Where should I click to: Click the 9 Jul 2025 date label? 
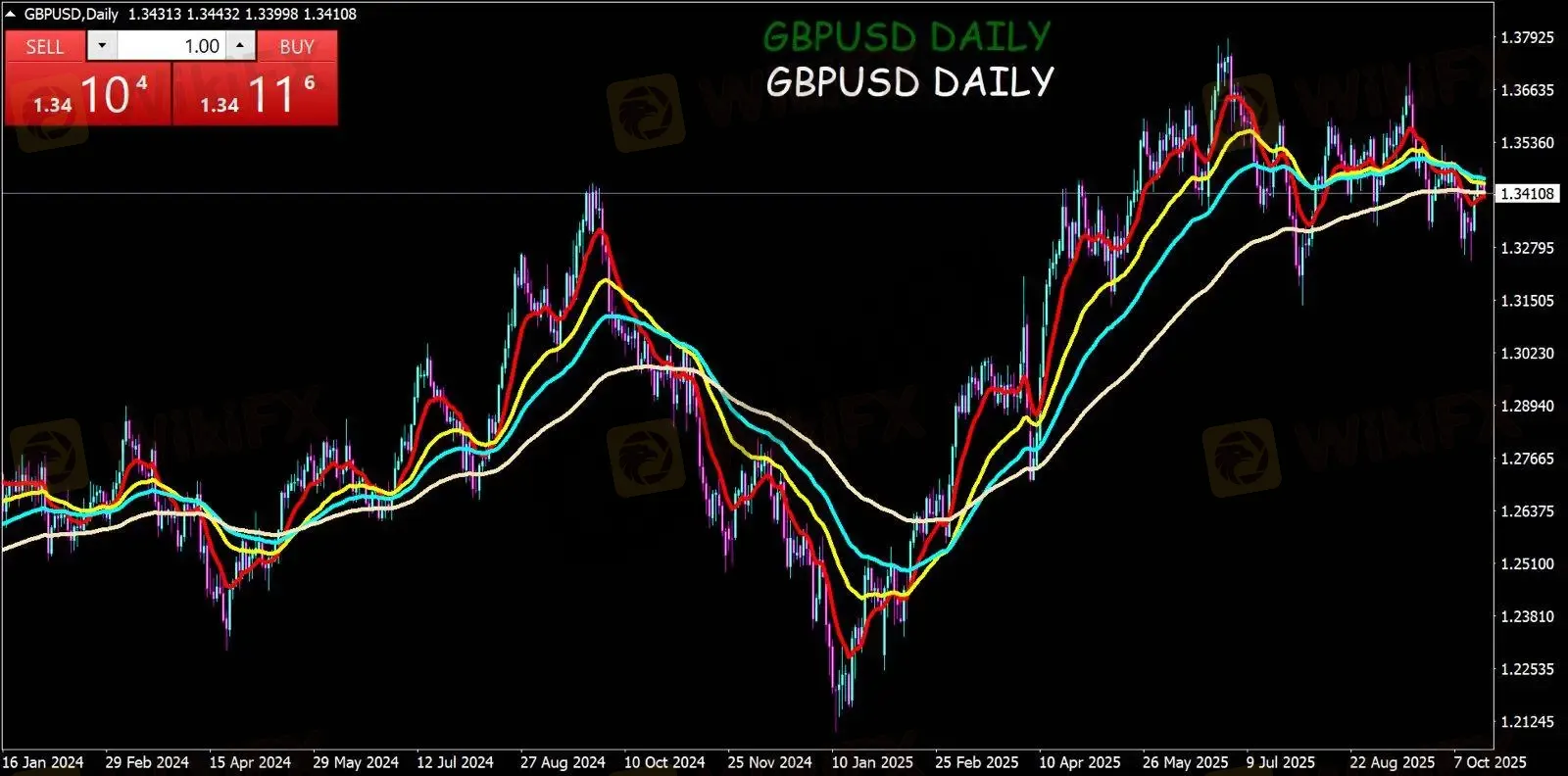pyautogui.click(x=1281, y=762)
